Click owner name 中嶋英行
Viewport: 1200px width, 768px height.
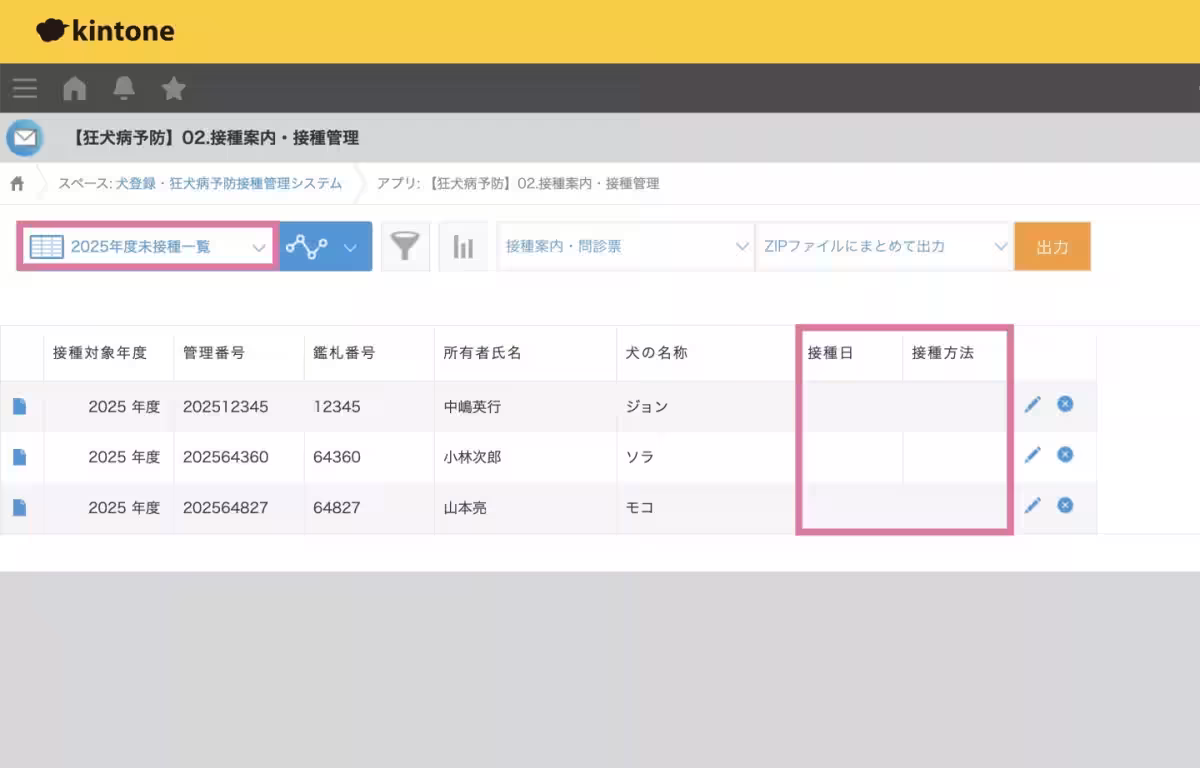(x=472, y=407)
